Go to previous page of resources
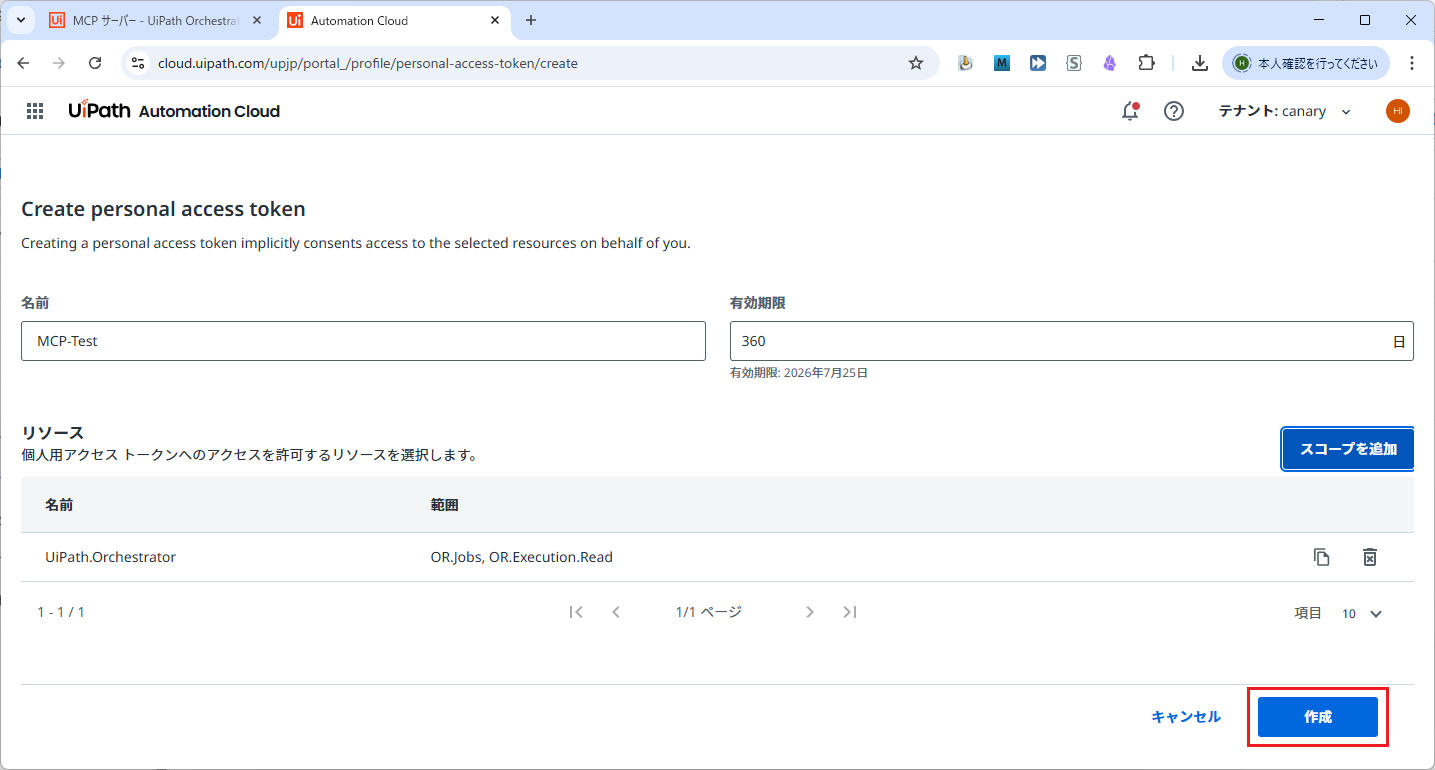 pyautogui.click(x=616, y=612)
